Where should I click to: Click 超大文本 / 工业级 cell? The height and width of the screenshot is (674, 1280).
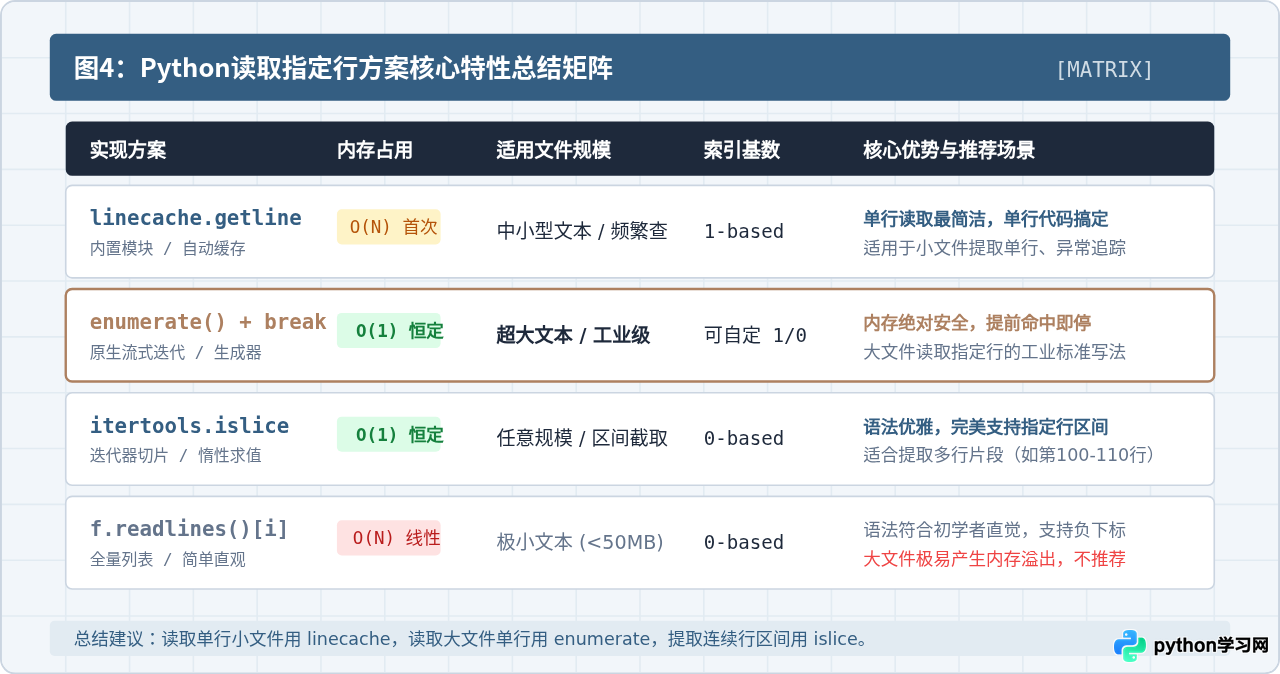[x=573, y=335]
